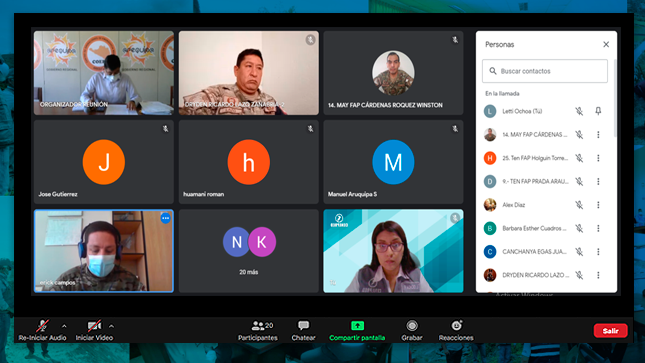Toggle the Re-Iniciar Audio microphone

point(42,326)
